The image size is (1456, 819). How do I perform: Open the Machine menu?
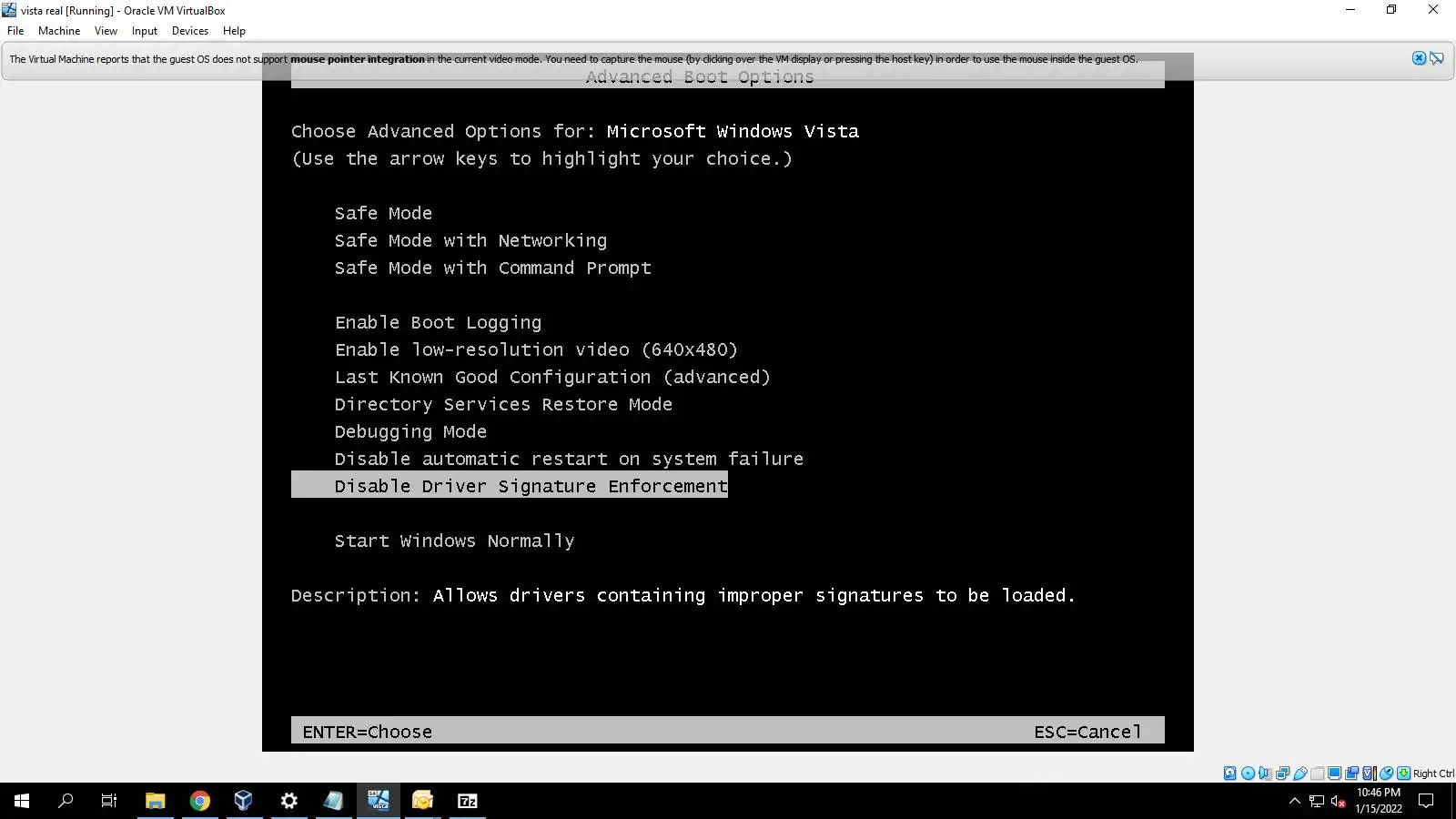click(59, 31)
